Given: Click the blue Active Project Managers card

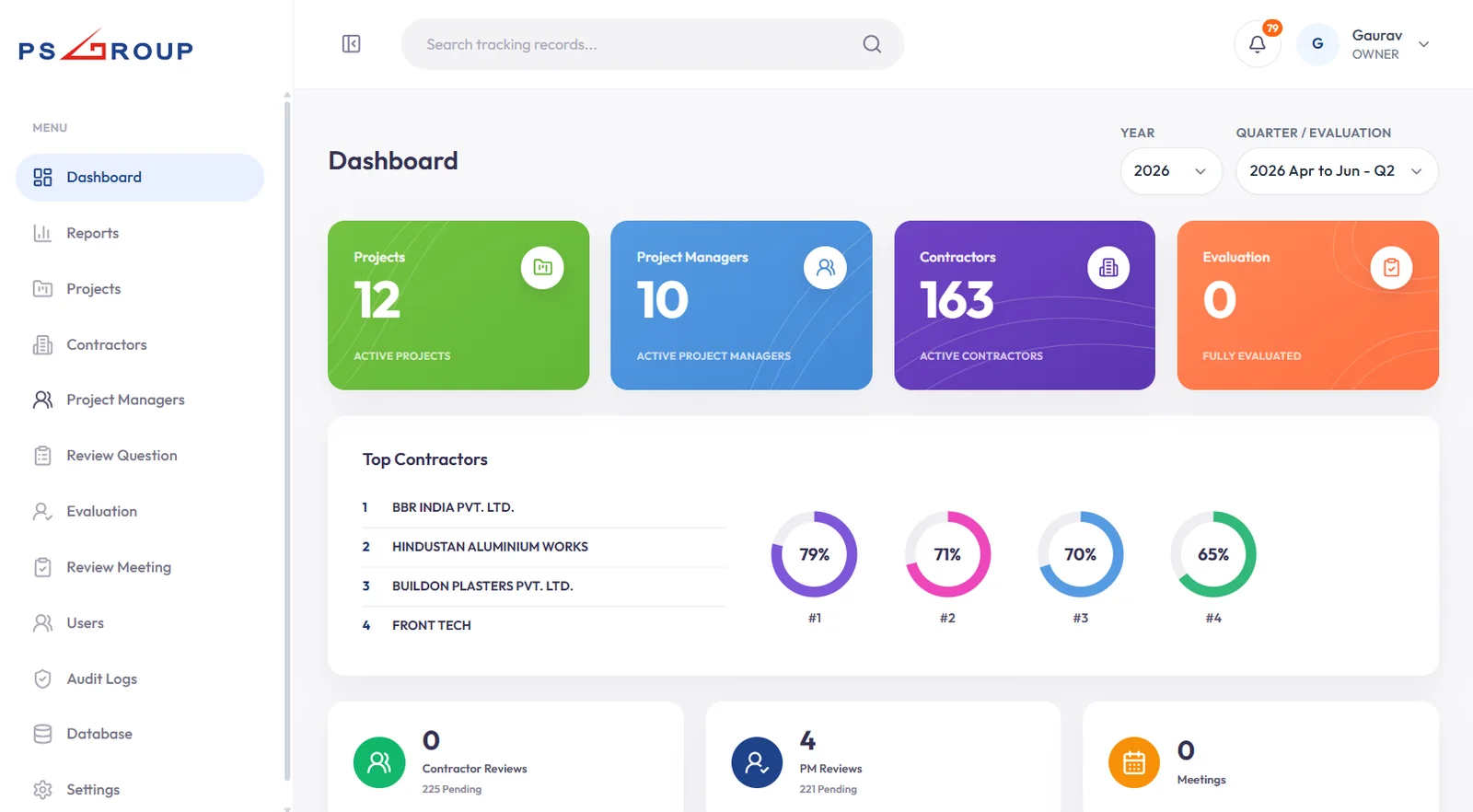Looking at the screenshot, I should [741, 305].
